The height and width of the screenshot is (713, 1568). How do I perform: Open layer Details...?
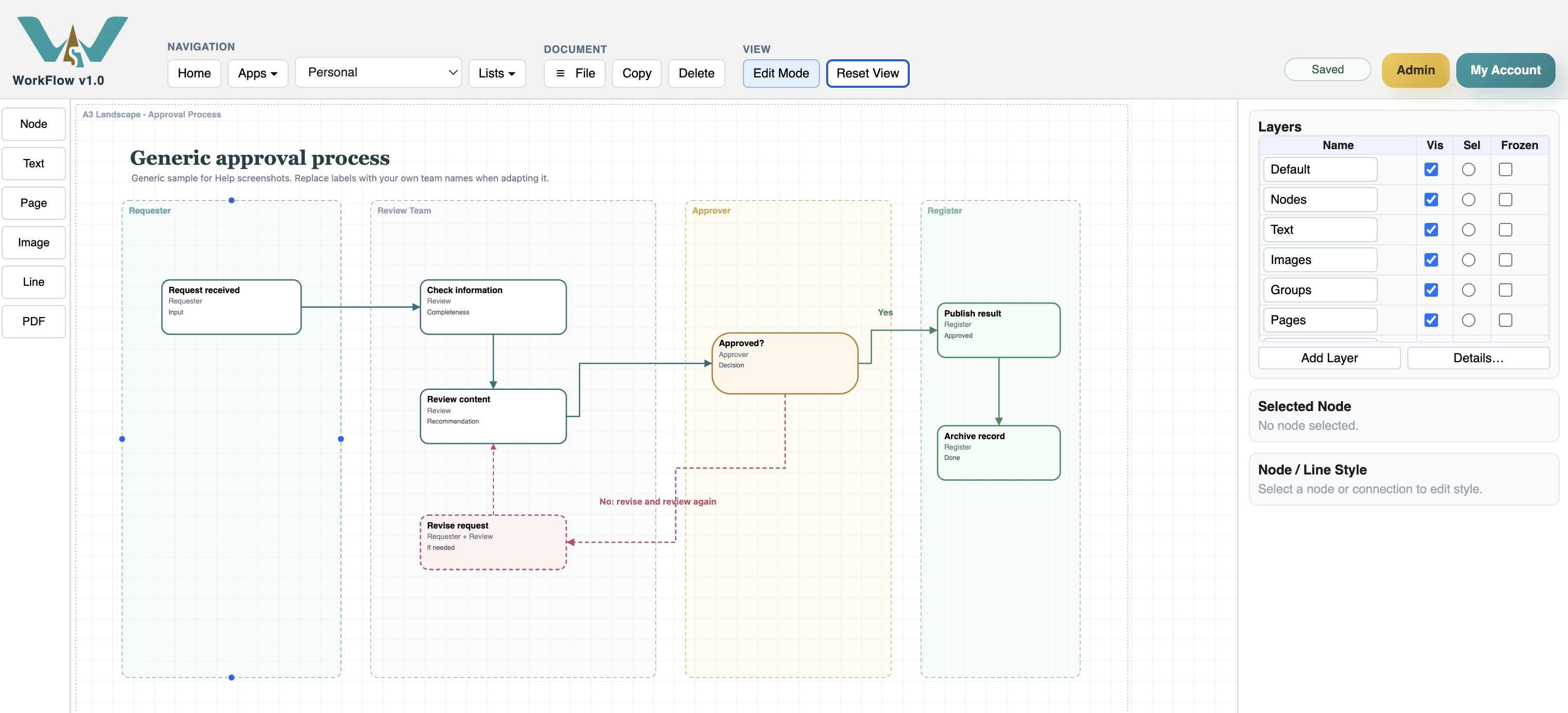pyautogui.click(x=1478, y=359)
